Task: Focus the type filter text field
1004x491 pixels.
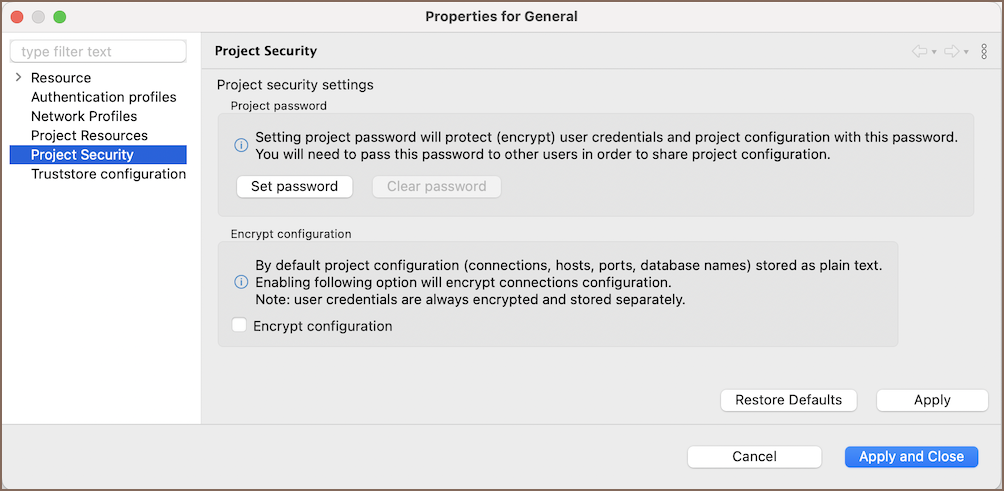Action: [x=98, y=51]
